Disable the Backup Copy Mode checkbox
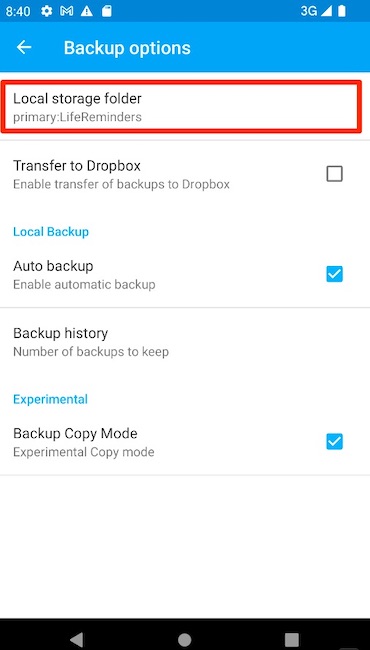The image size is (370, 650). pos(334,441)
